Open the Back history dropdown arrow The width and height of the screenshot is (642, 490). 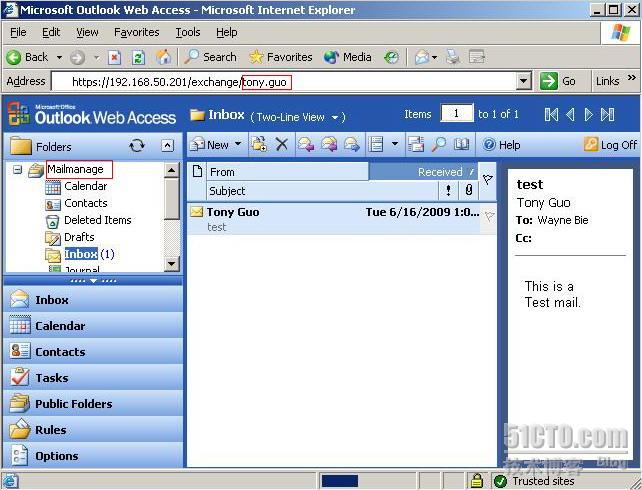pos(59,57)
